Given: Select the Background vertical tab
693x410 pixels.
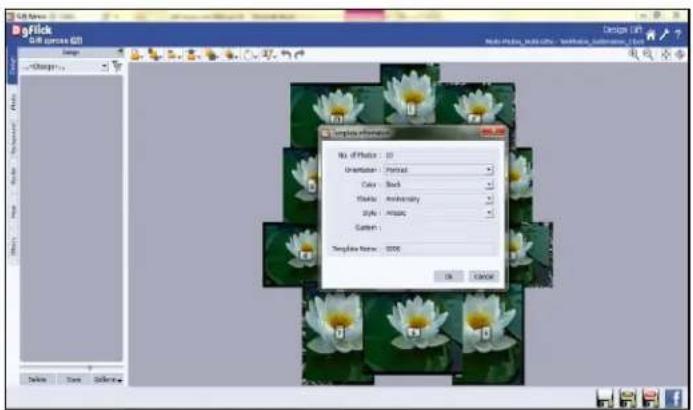Looking at the screenshot, I should (13, 138).
